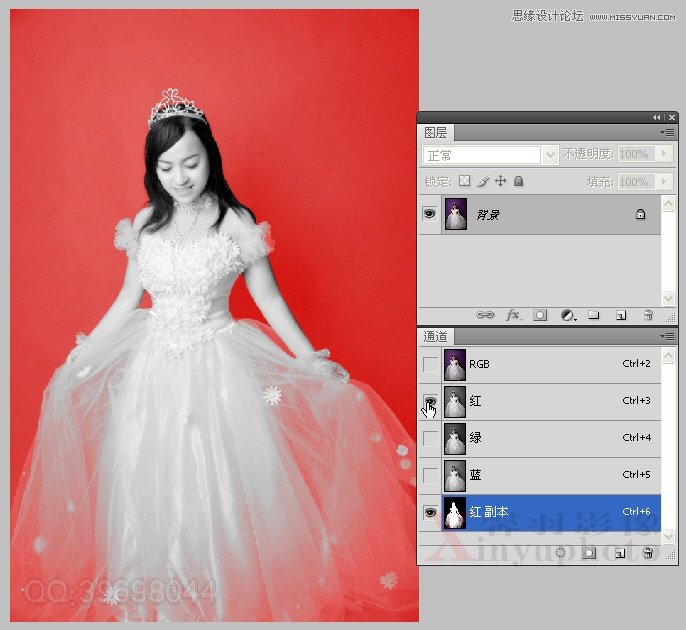Image resolution: width=686 pixels, height=630 pixels.
Task: Click the Ctrl+2 shortcut text
Action: [x=636, y=364]
